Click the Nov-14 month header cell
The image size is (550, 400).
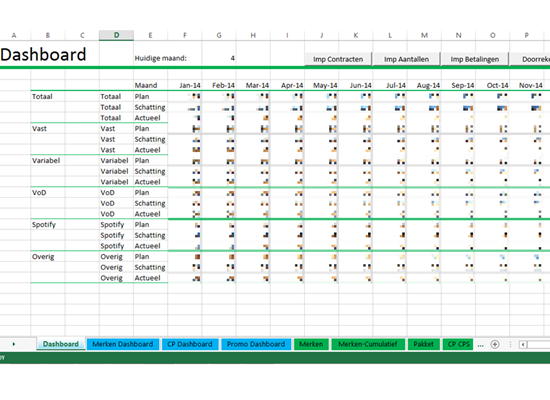click(527, 85)
